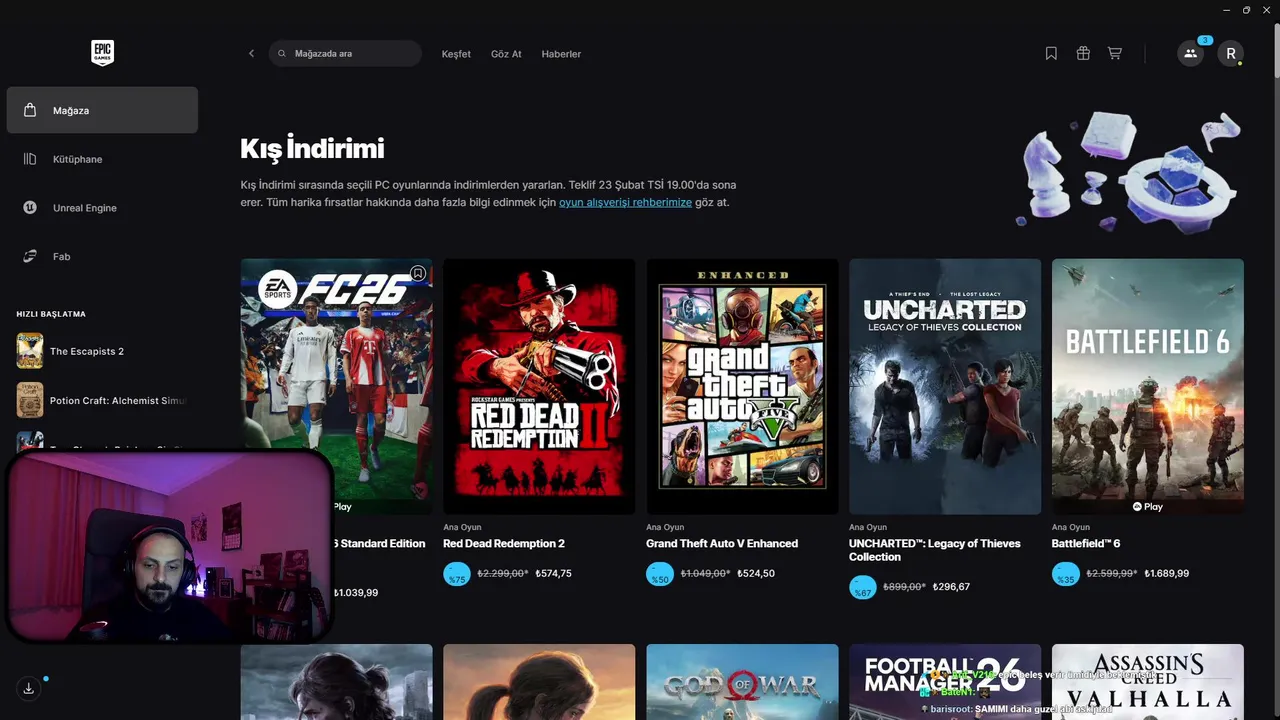Viewport: 1280px width, 720px height.
Task: Open the Grand Theft Auto V cover art
Action: (x=742, y=386)
